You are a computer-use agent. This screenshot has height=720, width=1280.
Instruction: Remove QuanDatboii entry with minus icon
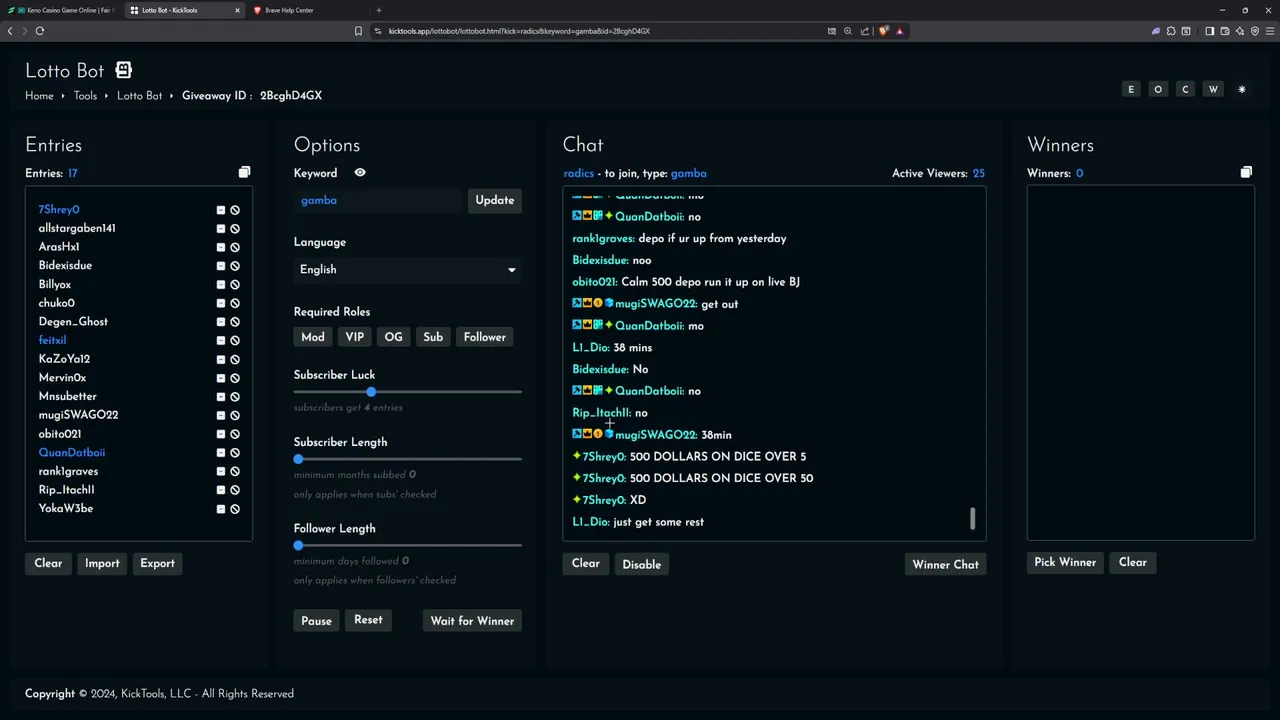tap(221, 453)
